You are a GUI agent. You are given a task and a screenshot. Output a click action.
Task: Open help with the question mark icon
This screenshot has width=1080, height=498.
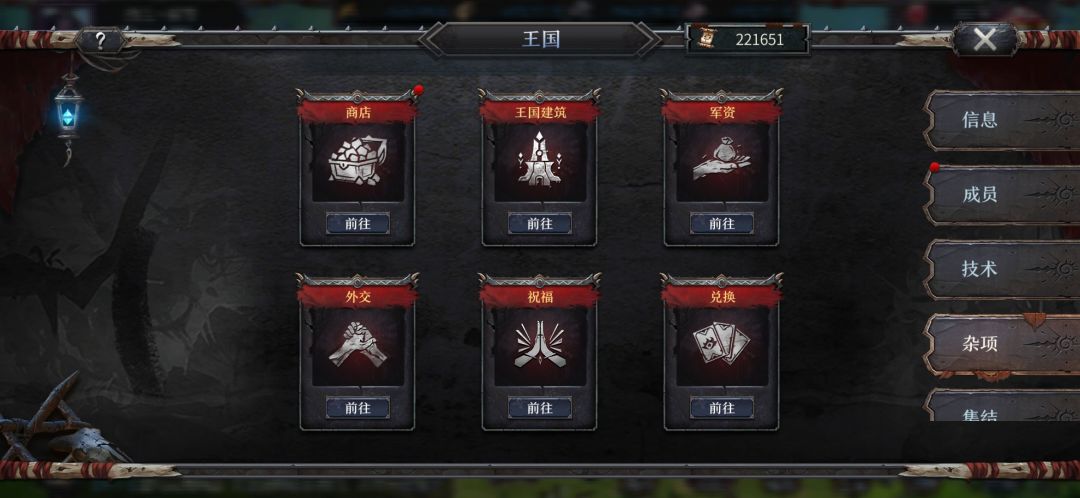pyautogui.click(x=101, y=41)
